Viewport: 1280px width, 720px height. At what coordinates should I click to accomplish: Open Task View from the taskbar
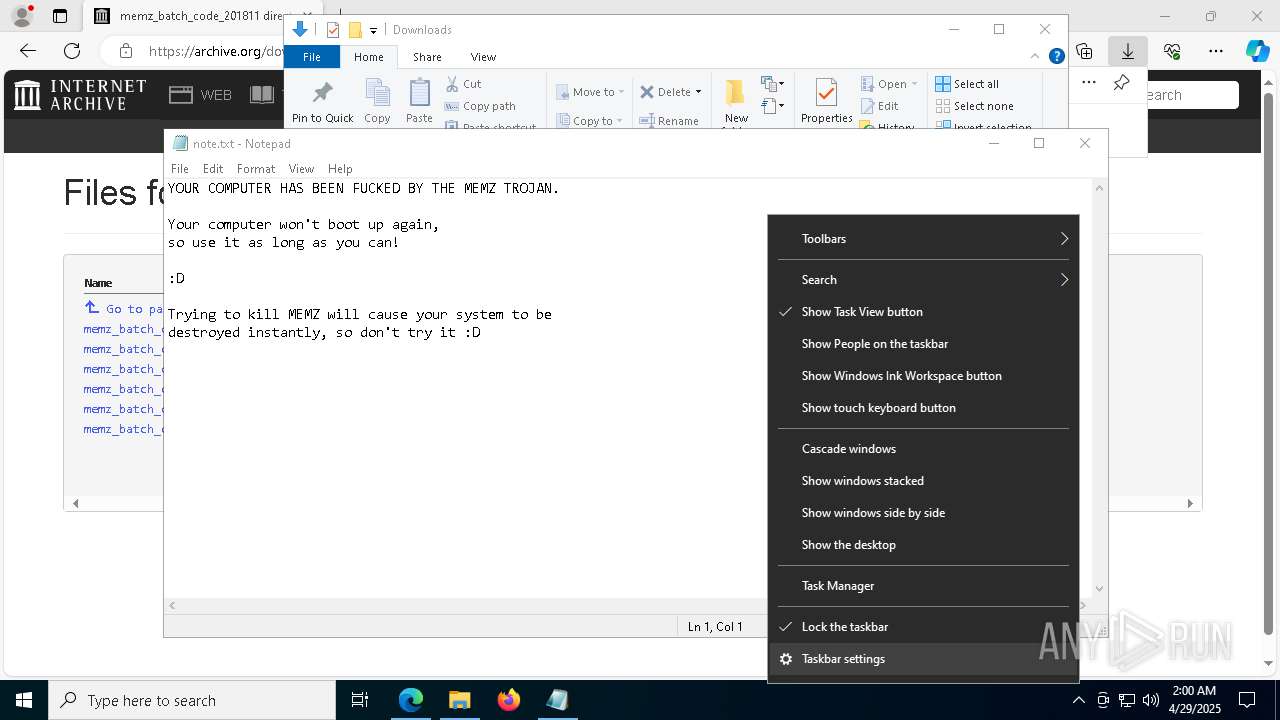pos(360,700)
